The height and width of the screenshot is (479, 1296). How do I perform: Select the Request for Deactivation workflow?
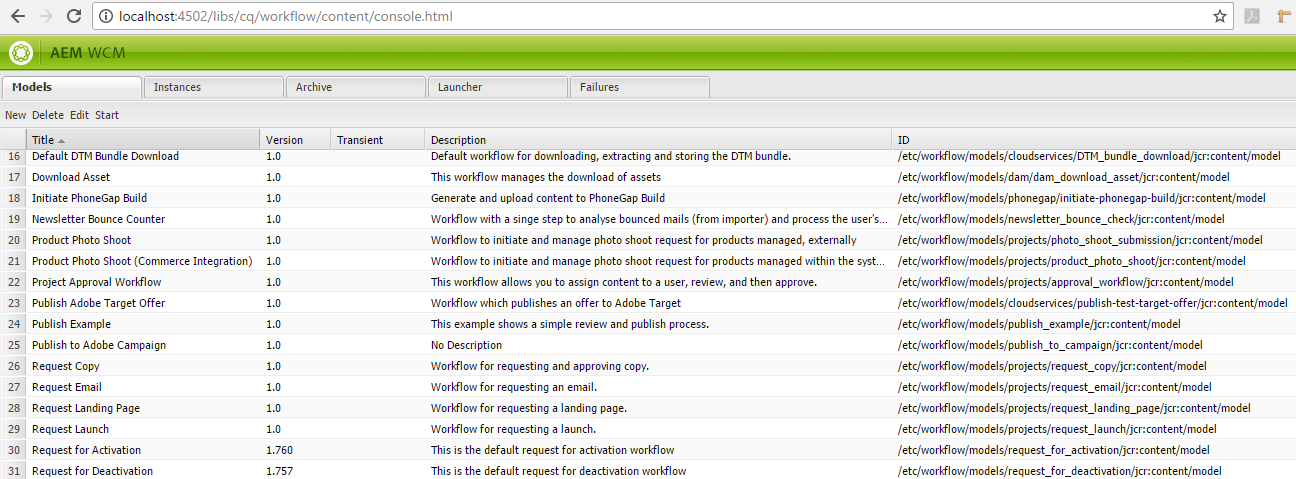point(648,470)
